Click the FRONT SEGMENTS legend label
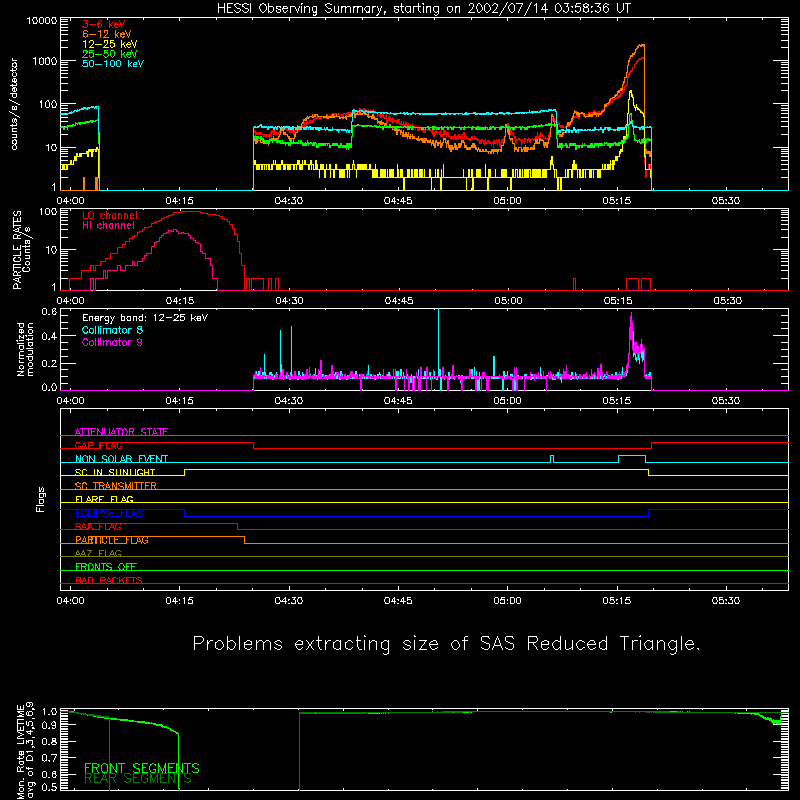The width and height of the screenshot is (800, 800). (142, 768)
